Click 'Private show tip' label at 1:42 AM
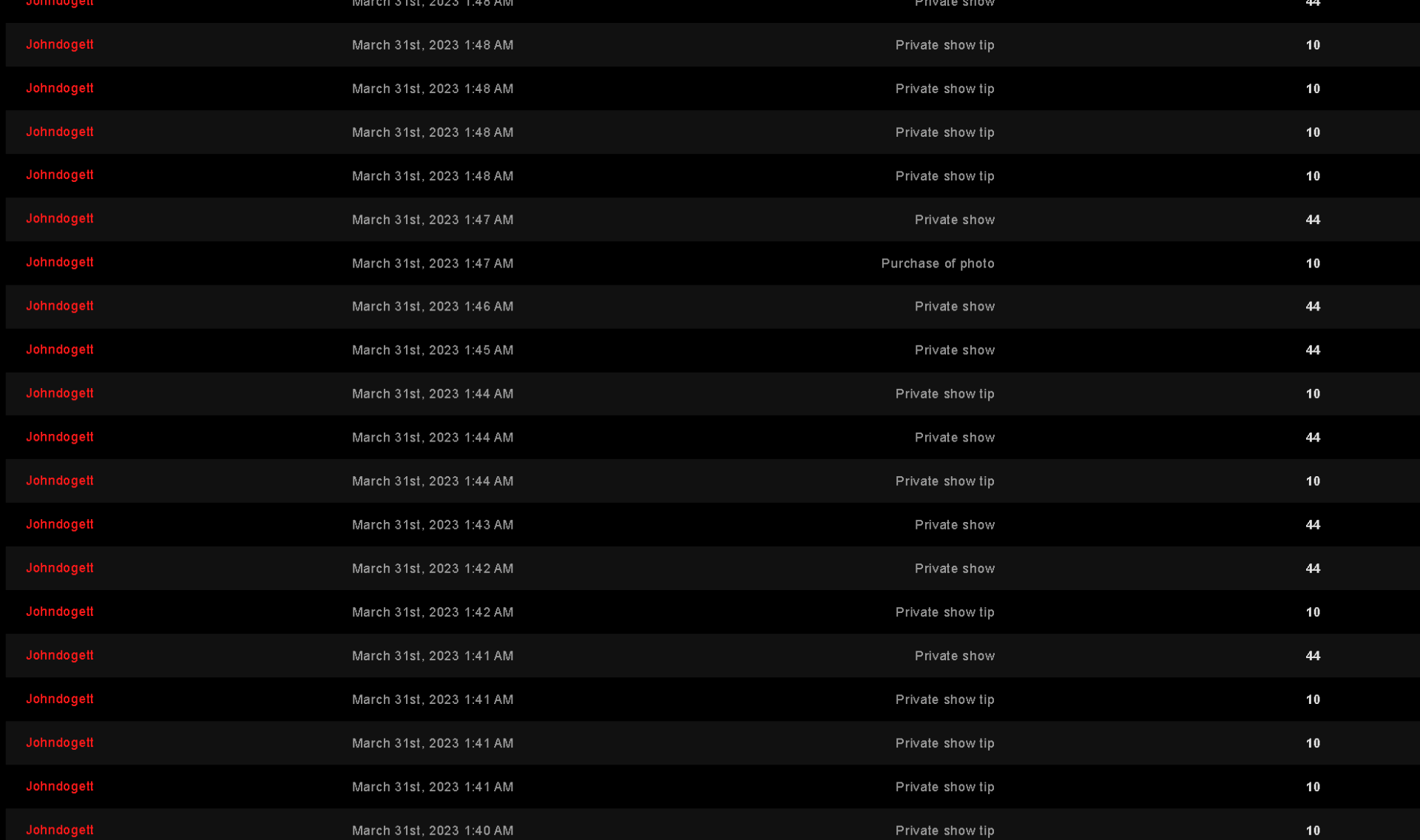This screenshot has width=1420, height=840. click(944, 612)
